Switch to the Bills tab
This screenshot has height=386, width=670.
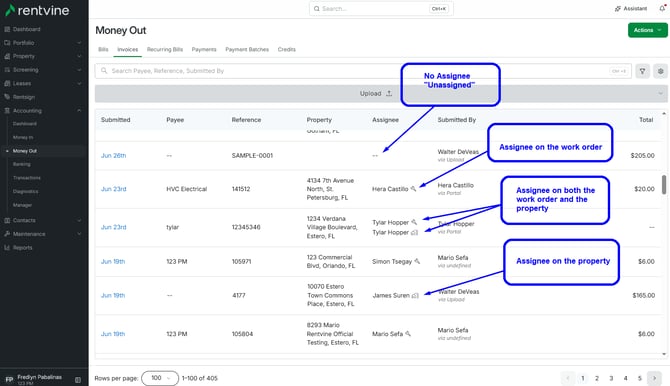tap(103, 50)
